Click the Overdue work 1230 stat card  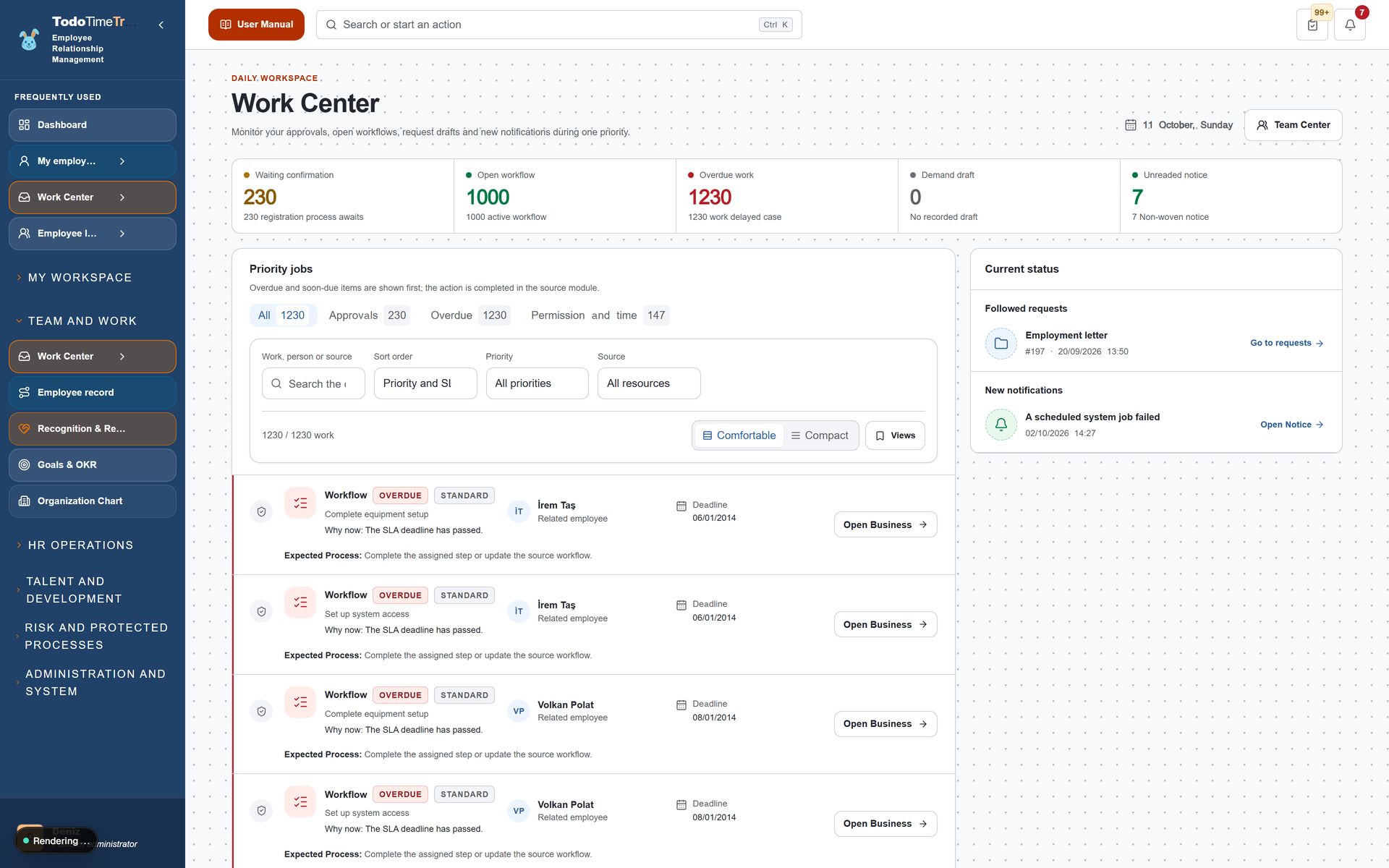tap(787, 196)
